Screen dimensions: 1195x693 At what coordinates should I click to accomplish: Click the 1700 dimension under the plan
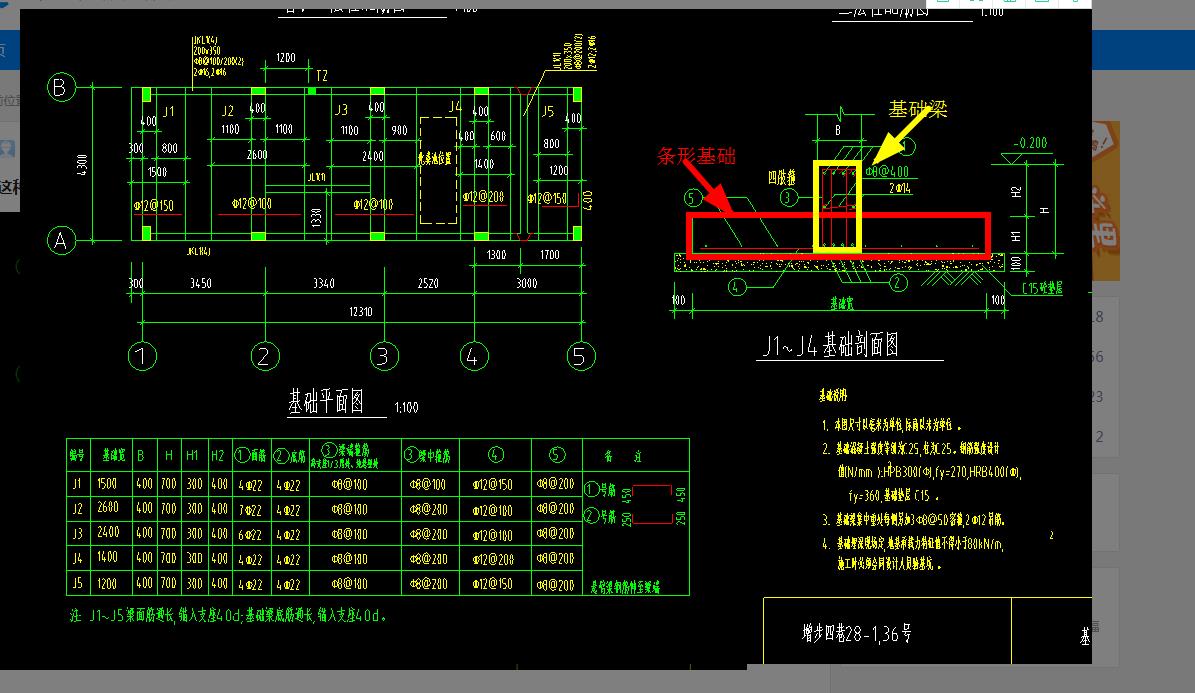[549, 255]
